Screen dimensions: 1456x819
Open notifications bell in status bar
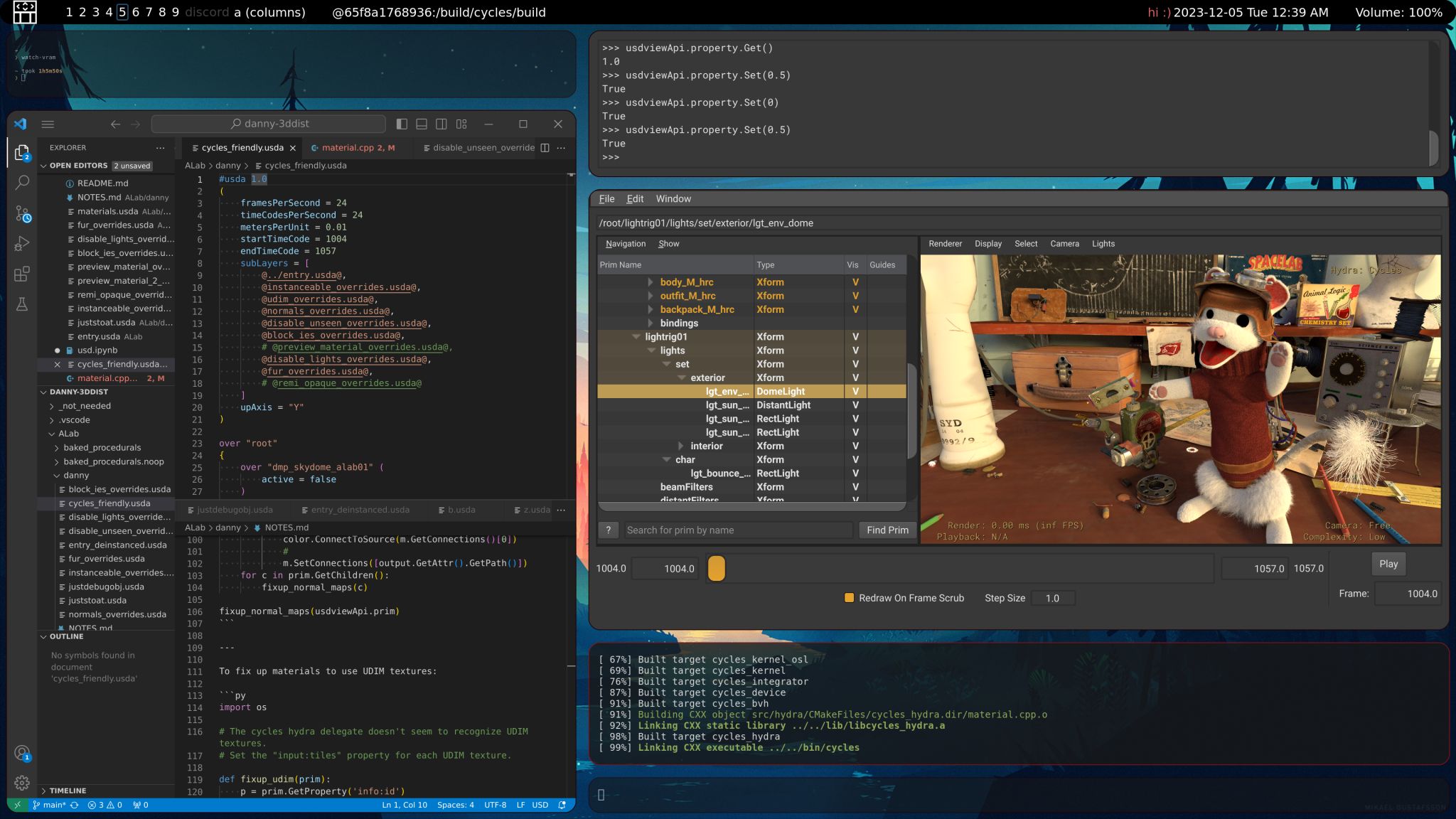pyautogui.click(x=562, y=805)
